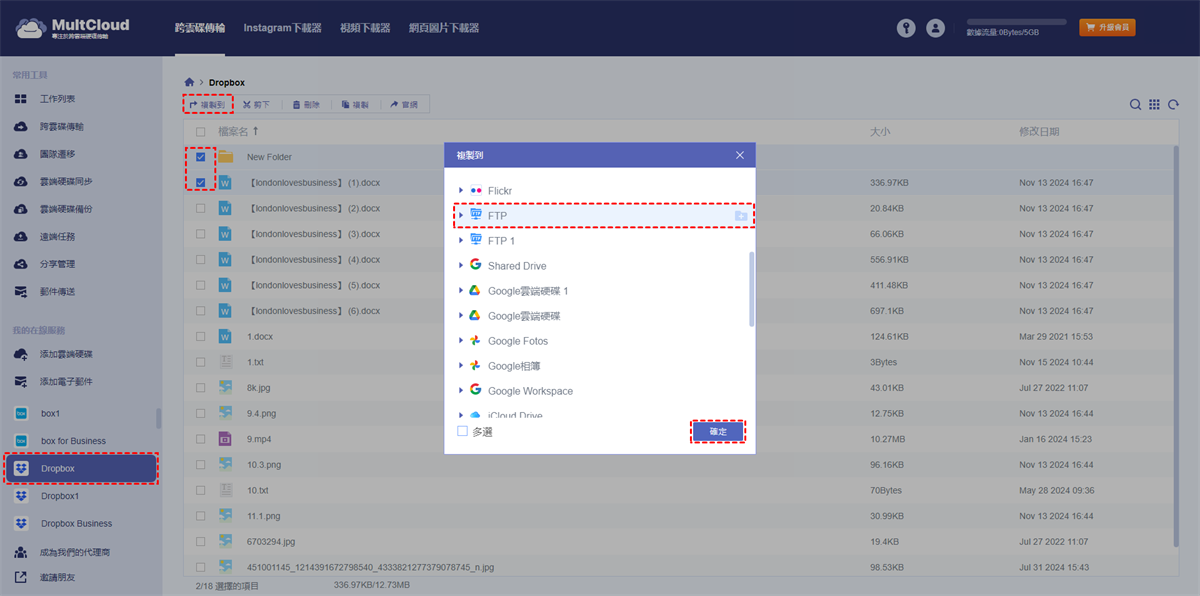Viewport: 1200px width, 596px height.
Task: Open 雲端硬碟同步 in the sidebar
Action: pyautogui.click(x=66, y=182)
